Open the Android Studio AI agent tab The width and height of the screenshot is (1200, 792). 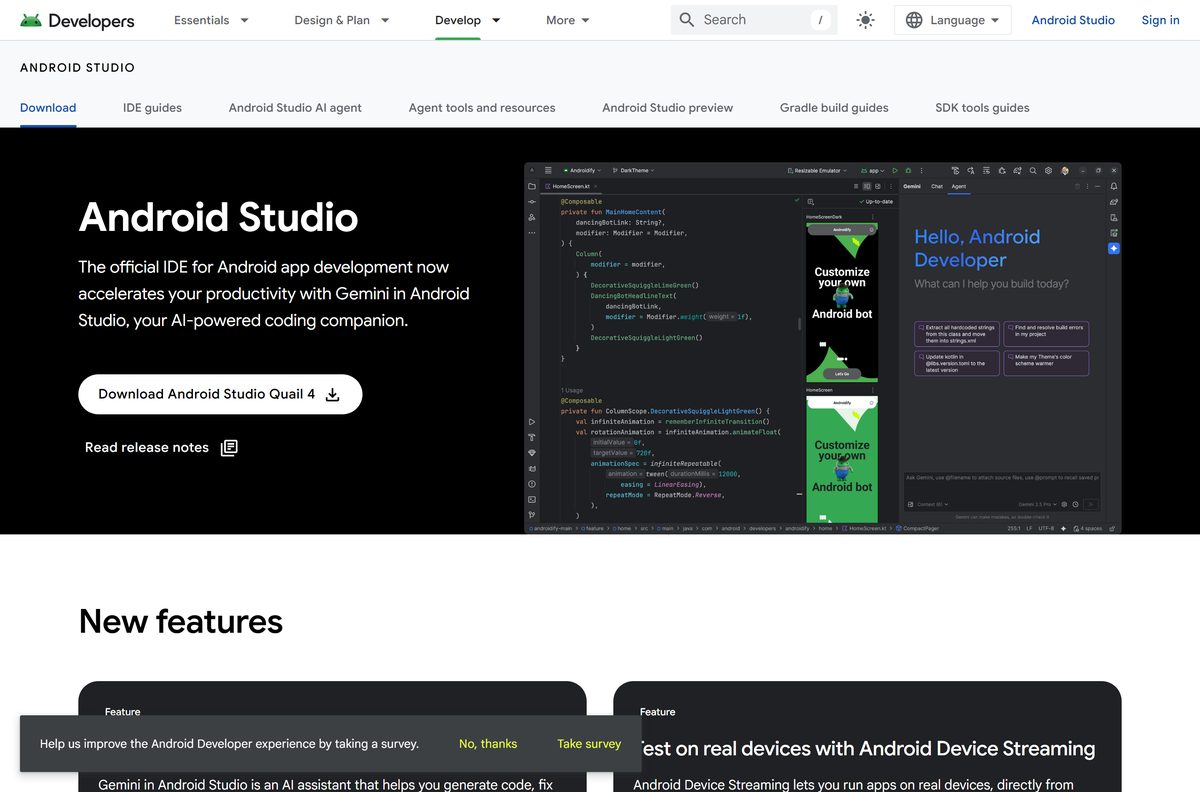[295, 108]
